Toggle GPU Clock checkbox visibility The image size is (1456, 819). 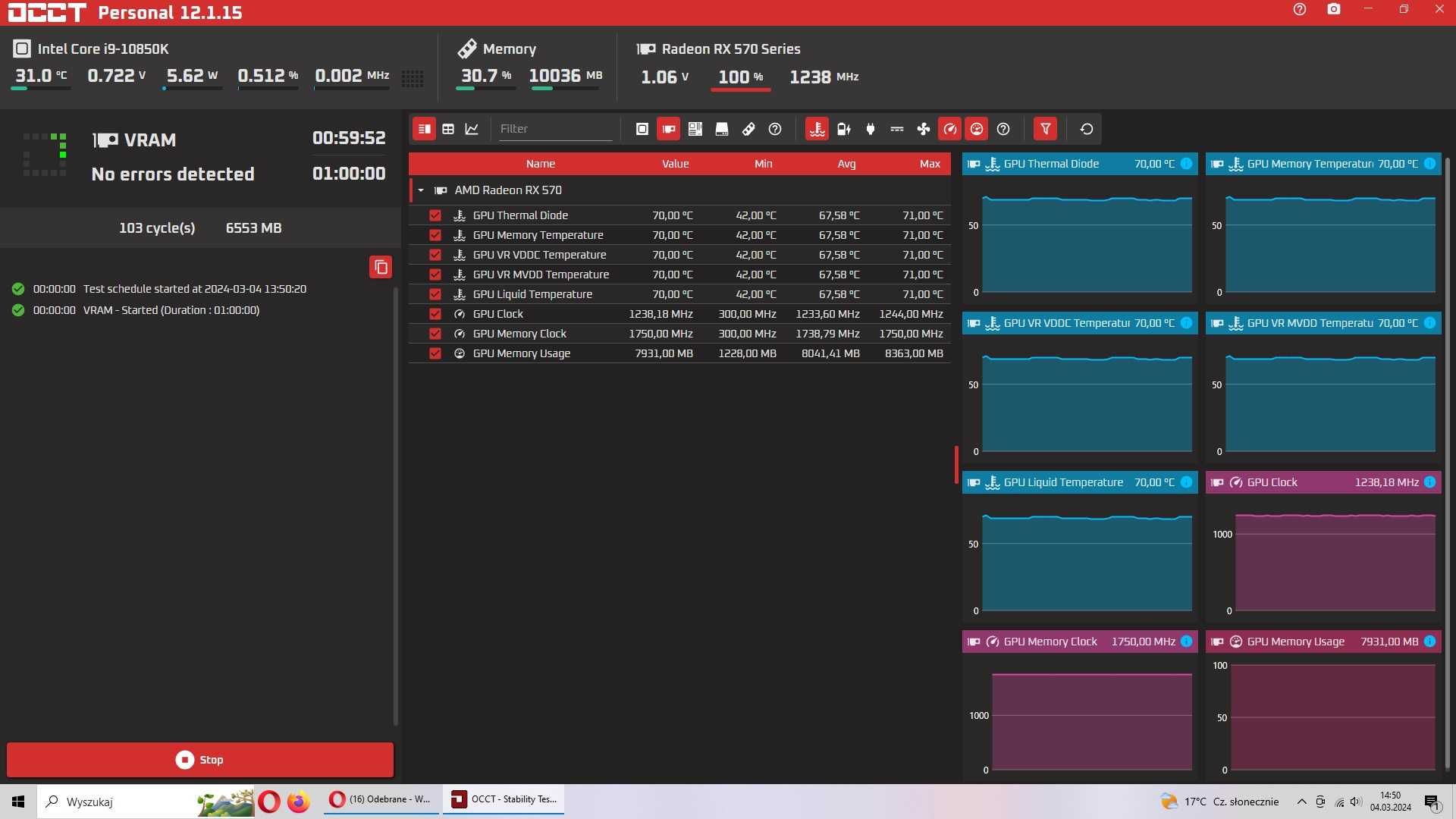point(434,314)
